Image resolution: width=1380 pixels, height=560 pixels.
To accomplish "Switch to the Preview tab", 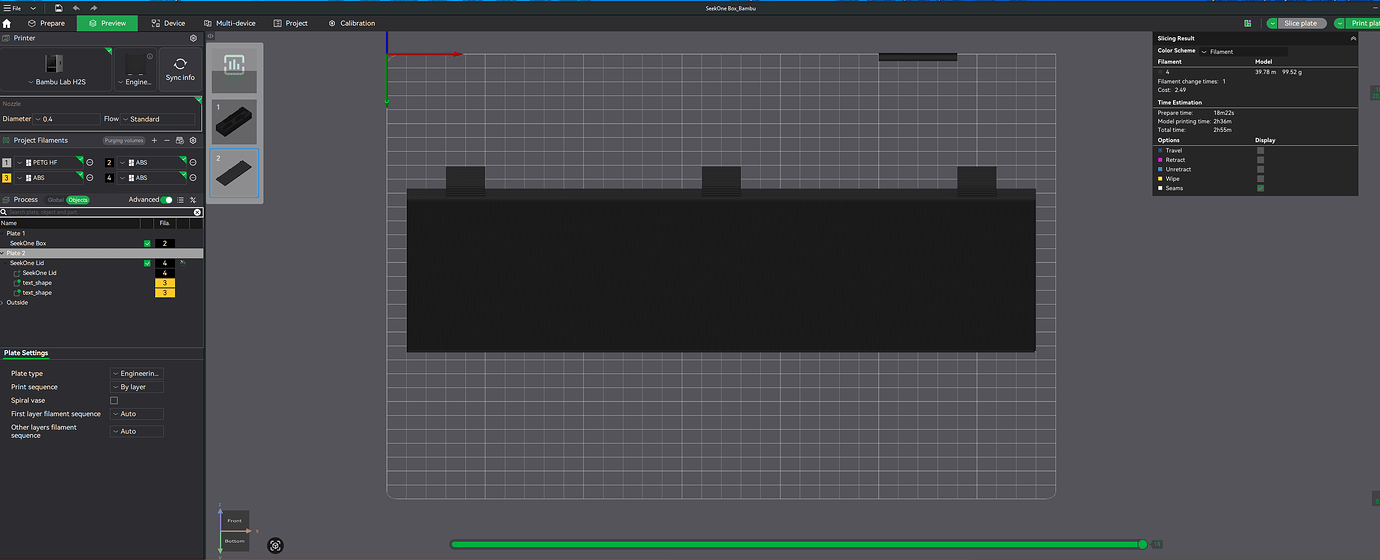I will (107, 23).
